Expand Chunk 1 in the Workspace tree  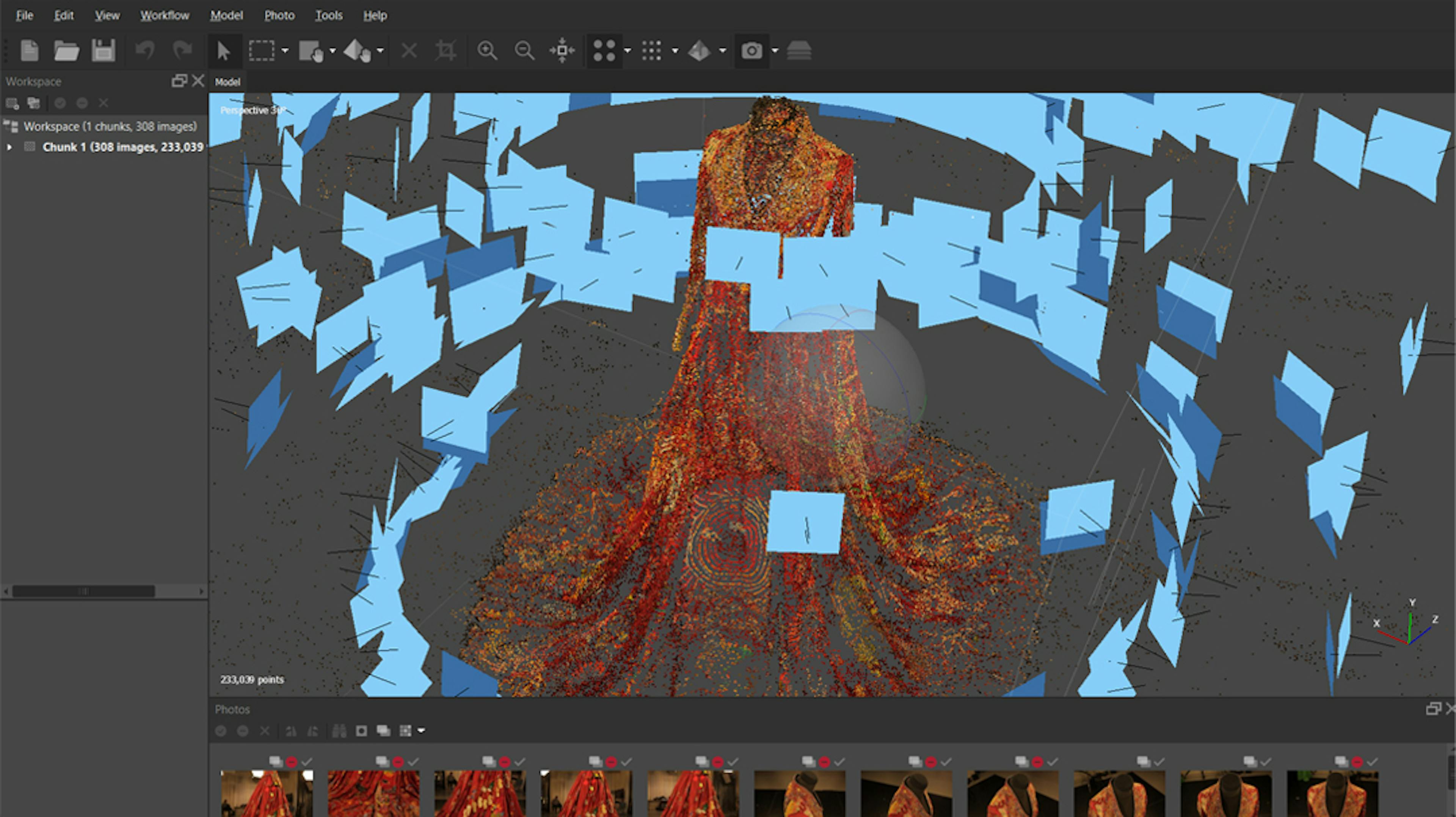click(9, 147)
